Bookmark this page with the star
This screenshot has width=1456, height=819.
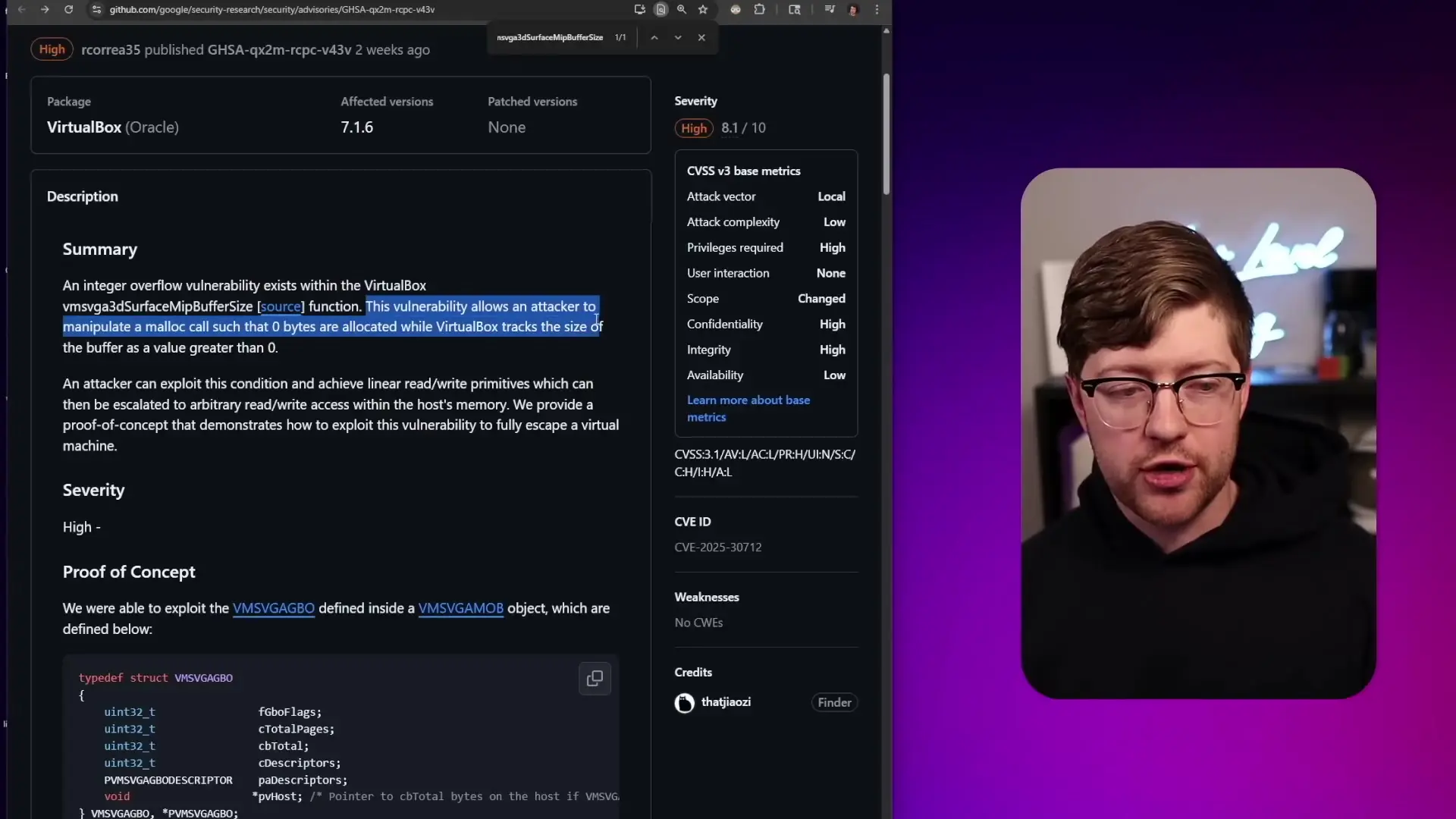tap(703, 9)
